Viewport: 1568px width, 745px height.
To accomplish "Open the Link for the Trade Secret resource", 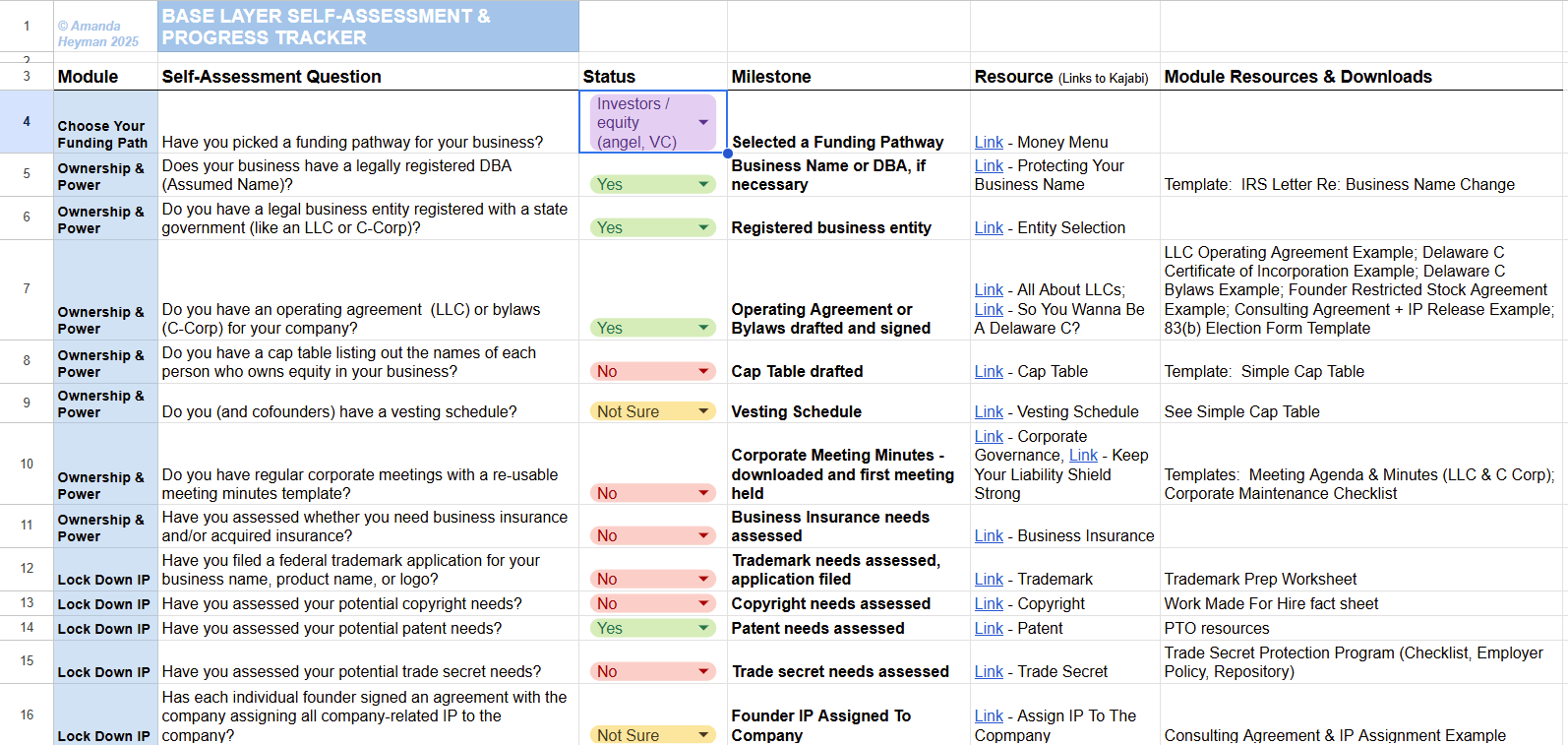I will click(x=989, y=672).
